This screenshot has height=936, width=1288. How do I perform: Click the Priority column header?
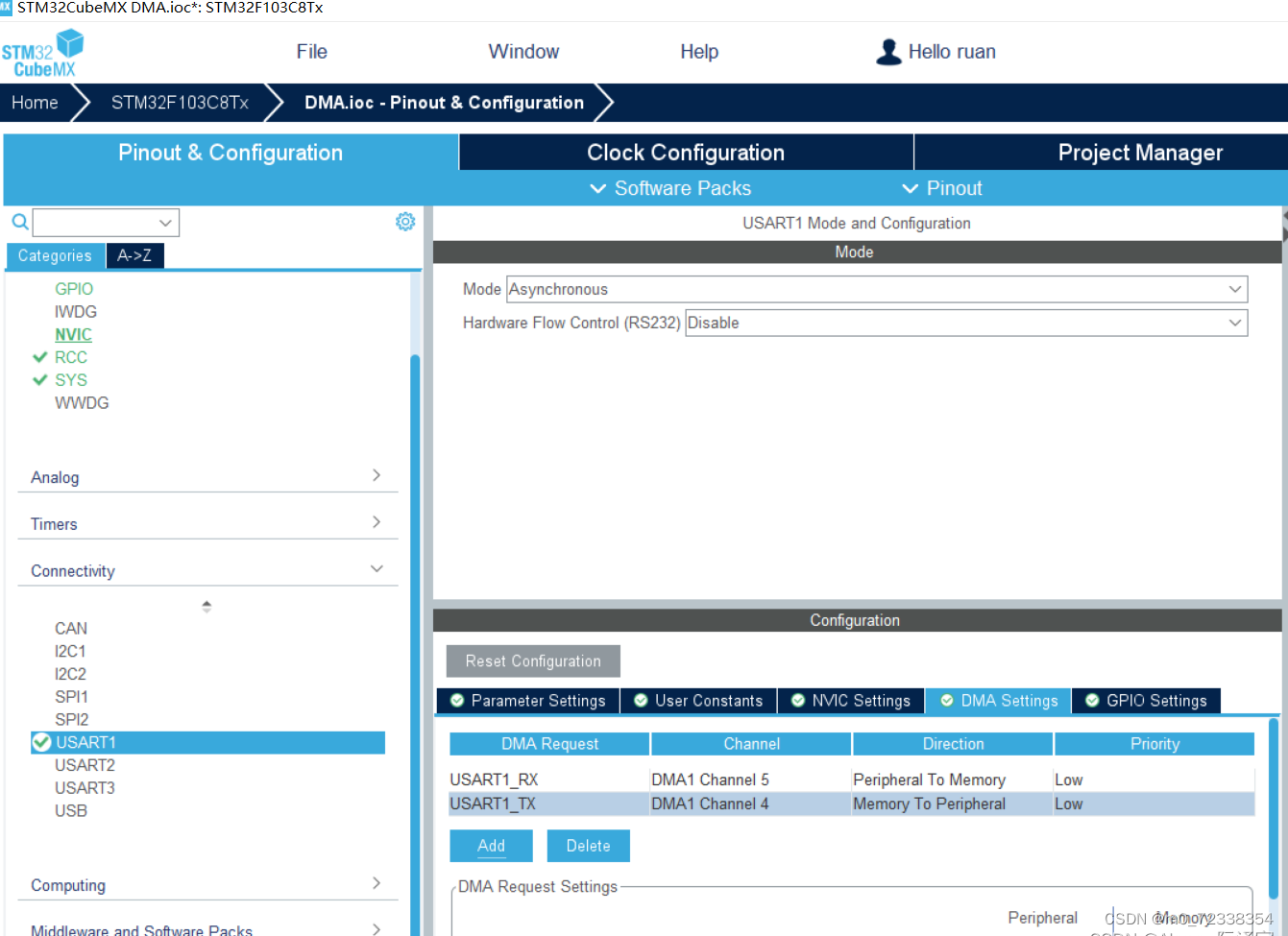click(x=1154, y=744)
